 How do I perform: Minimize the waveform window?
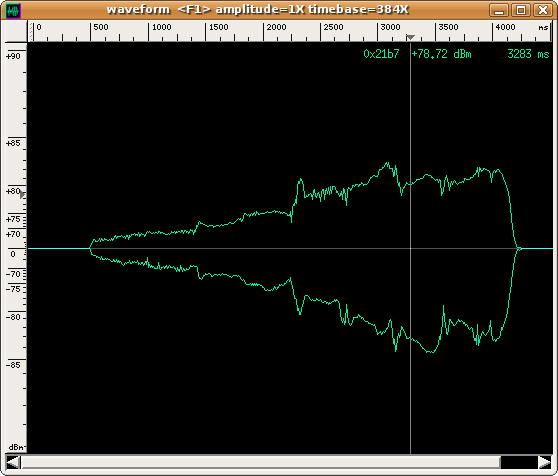tap(499, 10)
